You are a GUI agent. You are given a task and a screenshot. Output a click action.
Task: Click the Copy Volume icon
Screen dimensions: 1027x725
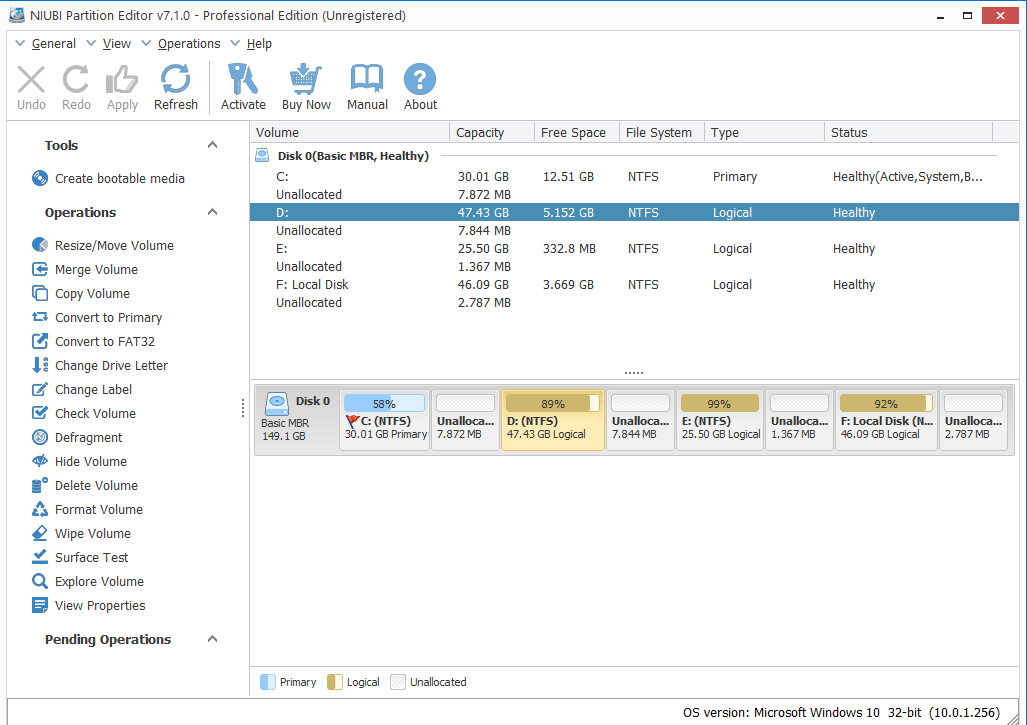point(40,293)
